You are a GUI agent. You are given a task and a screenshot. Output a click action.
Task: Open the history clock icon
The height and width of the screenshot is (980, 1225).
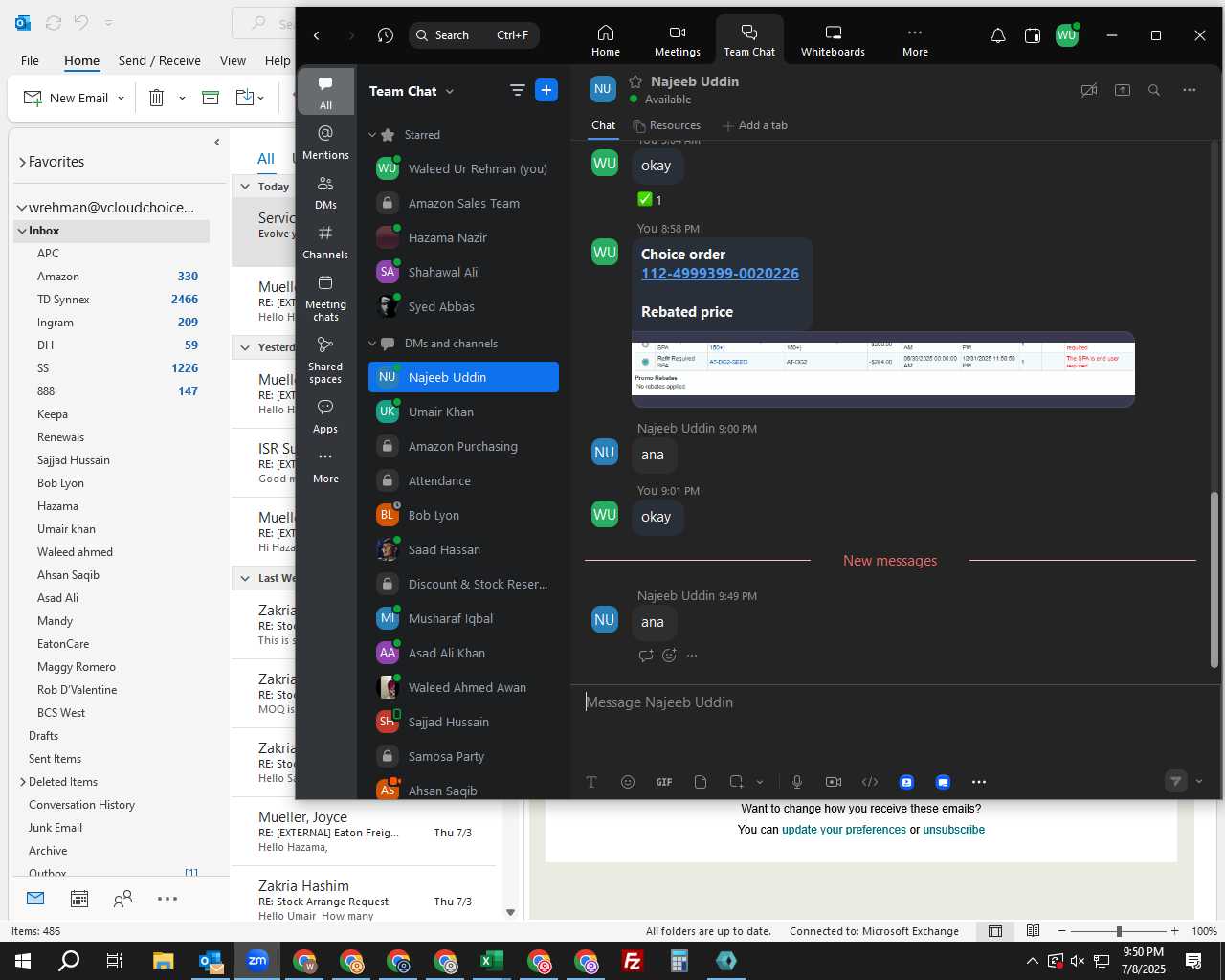pyautogui.click(x=386, y=35)
